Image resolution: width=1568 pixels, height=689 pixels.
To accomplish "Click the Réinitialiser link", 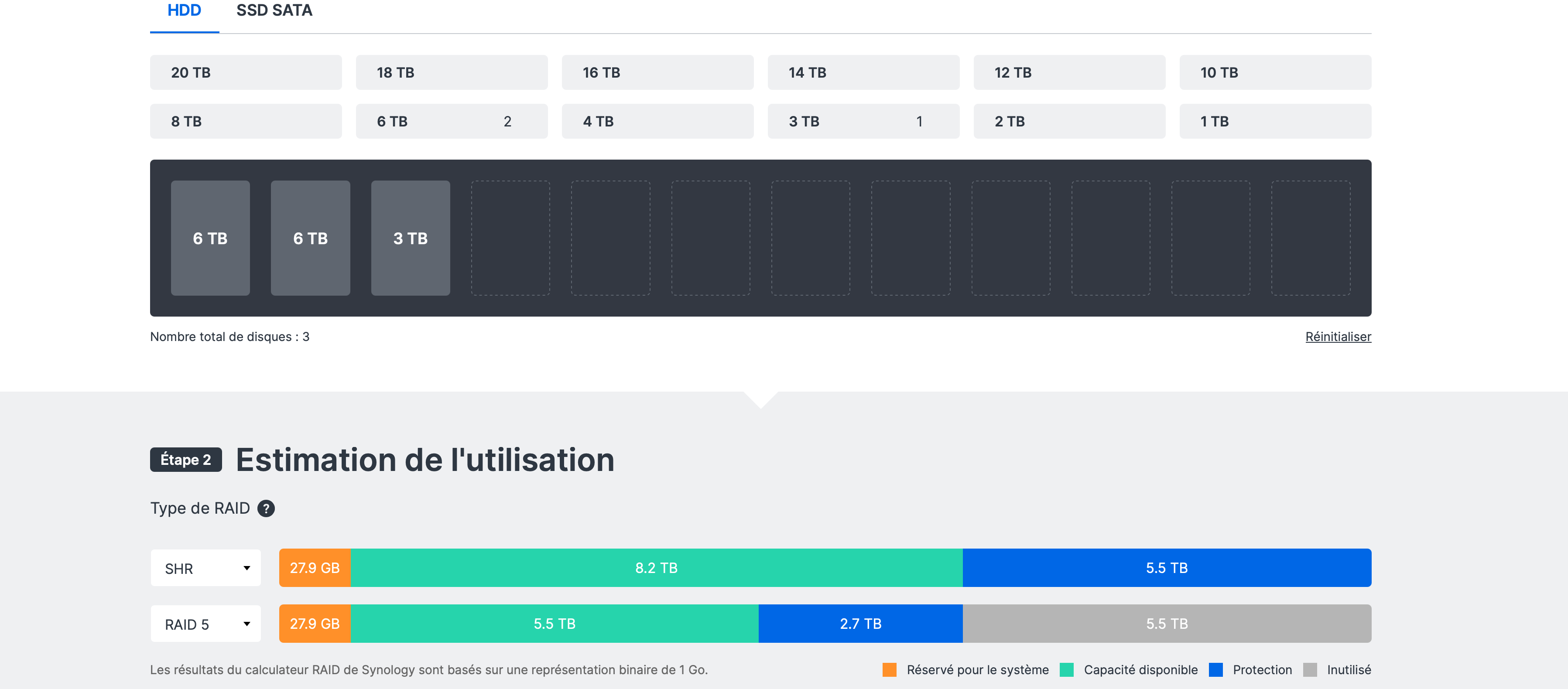I will [1337, 337].
